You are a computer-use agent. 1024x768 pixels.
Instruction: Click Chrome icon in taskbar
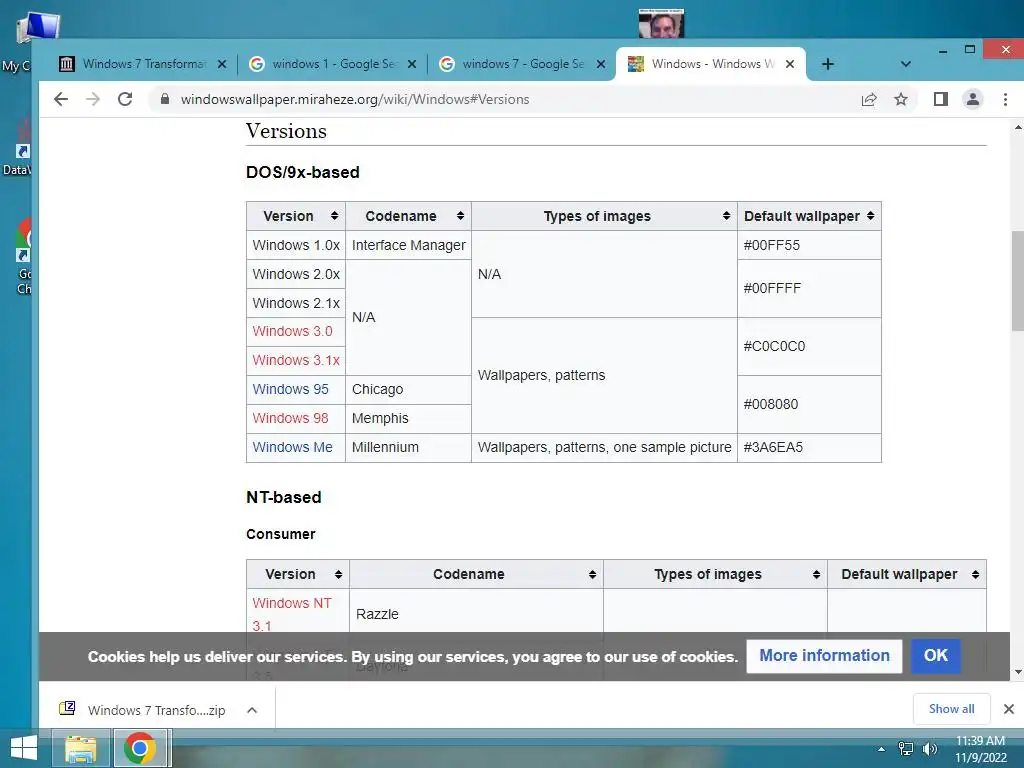[140, 748]
